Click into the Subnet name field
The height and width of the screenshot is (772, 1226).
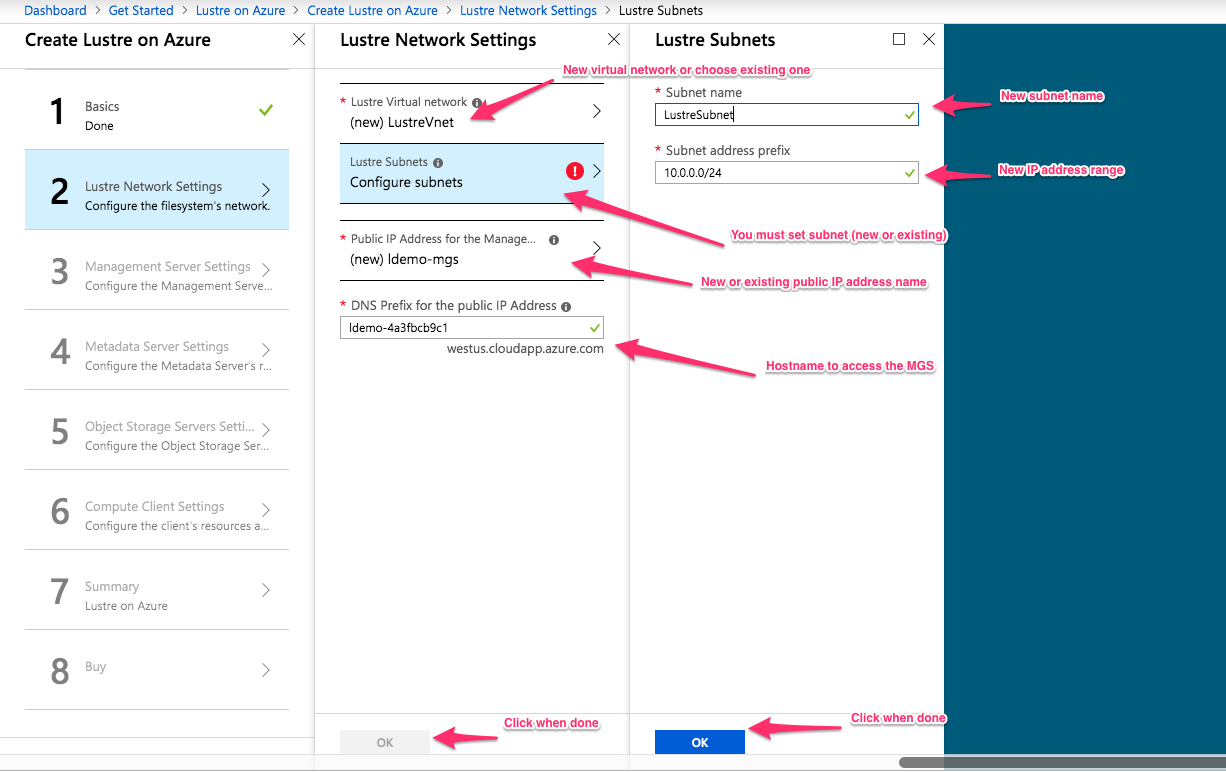(787, 115)
